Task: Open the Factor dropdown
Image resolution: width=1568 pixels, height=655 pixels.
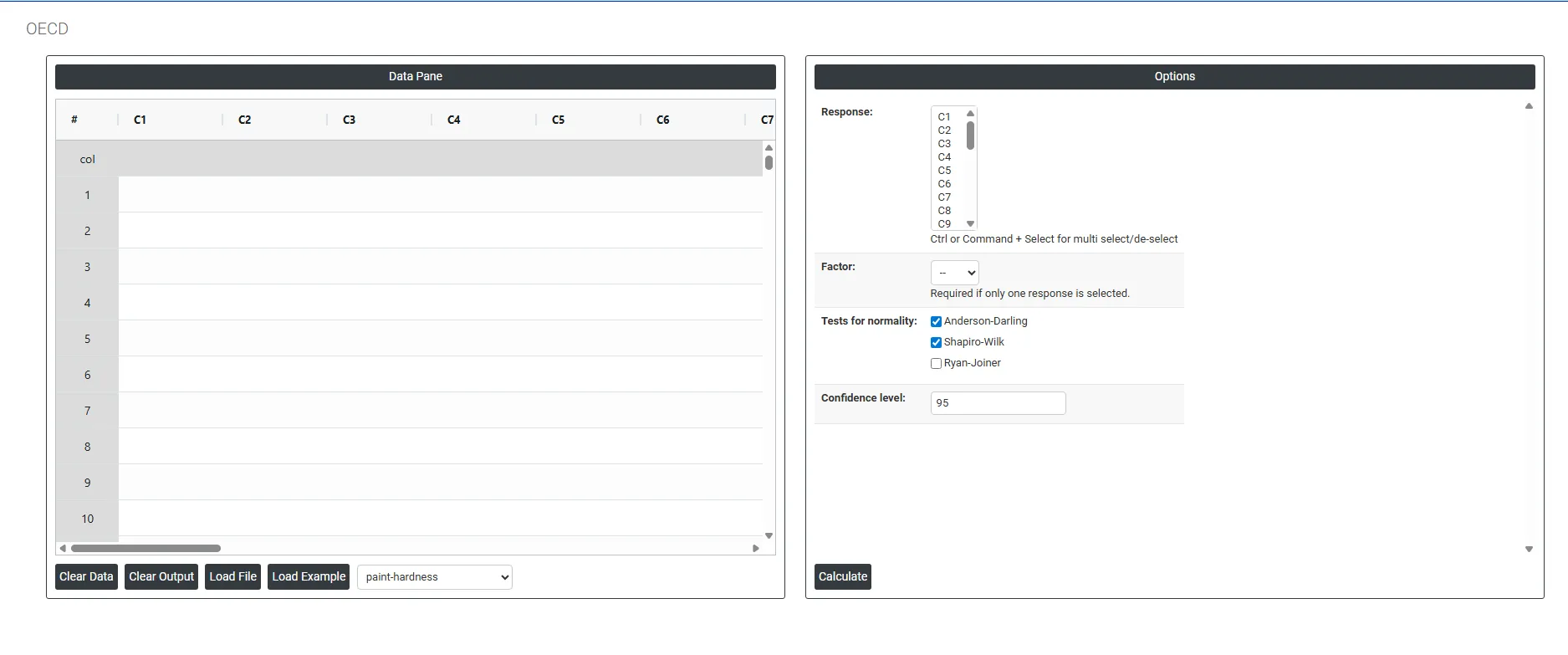Action: pyautogui.click(x=954, y=273)
